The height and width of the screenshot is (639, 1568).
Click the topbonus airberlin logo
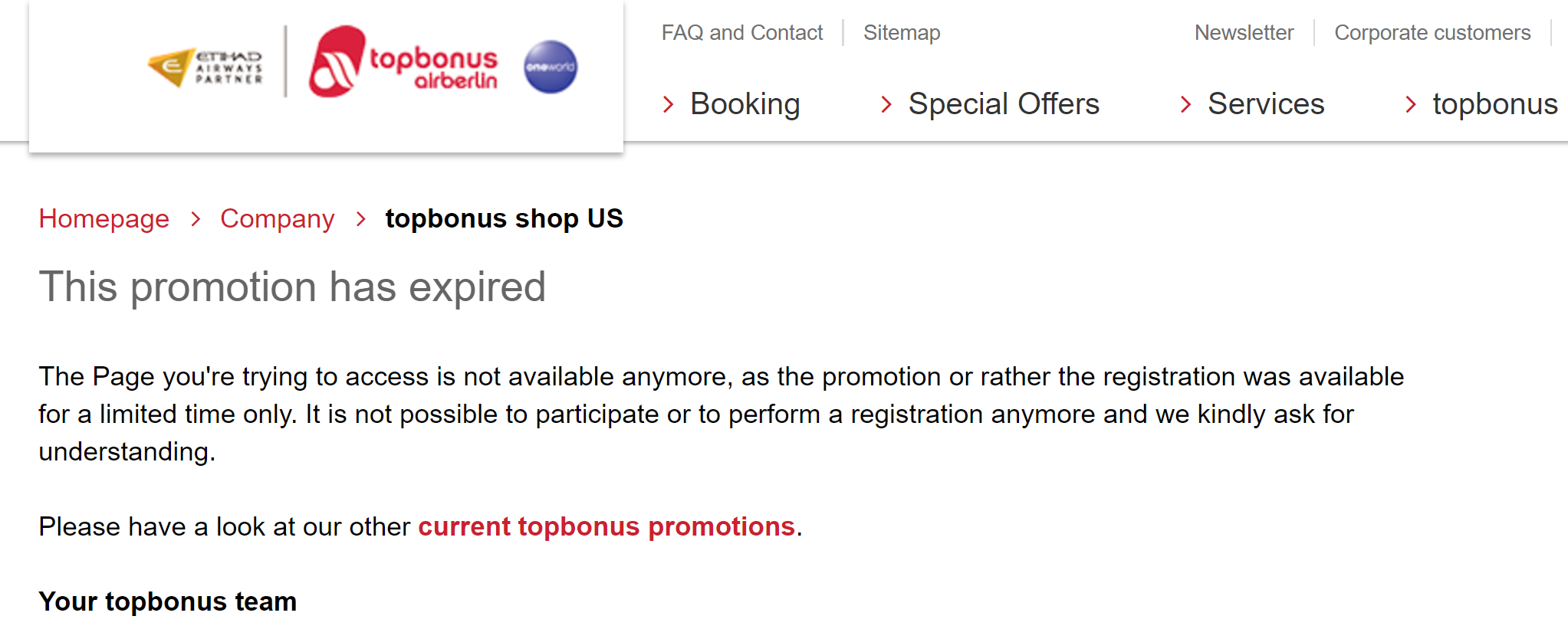pyautogui.click(x=403, y=63)
